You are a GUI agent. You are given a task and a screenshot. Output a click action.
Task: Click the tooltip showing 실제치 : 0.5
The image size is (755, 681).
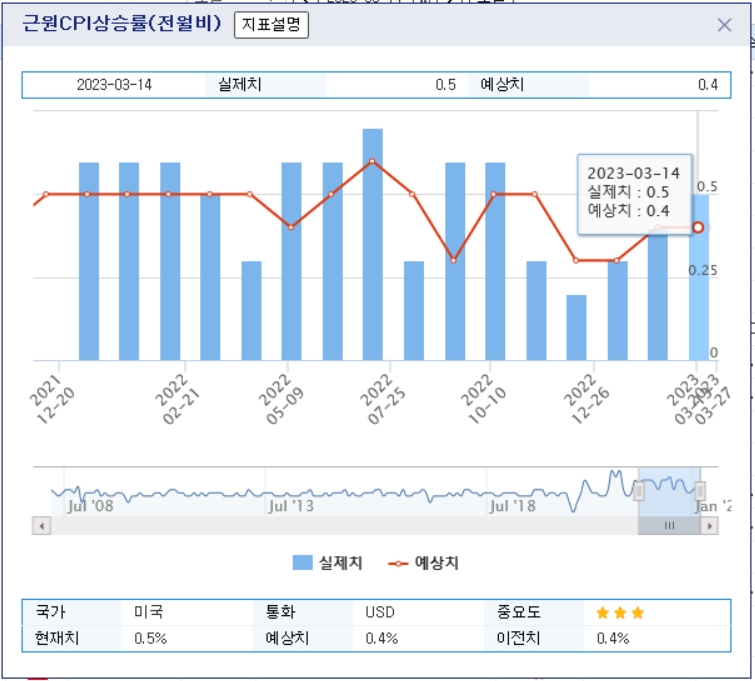point(635,195)
